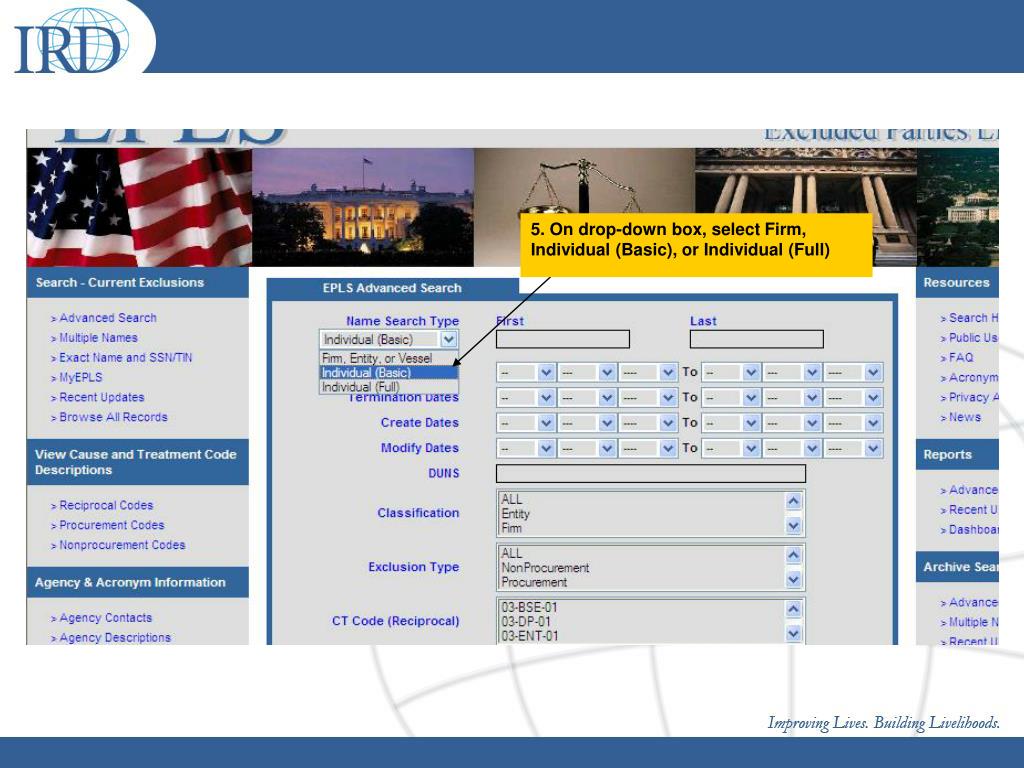Click the IRD logo
Viewport: 1024px width, 768px height.
(x=71, y=39)
